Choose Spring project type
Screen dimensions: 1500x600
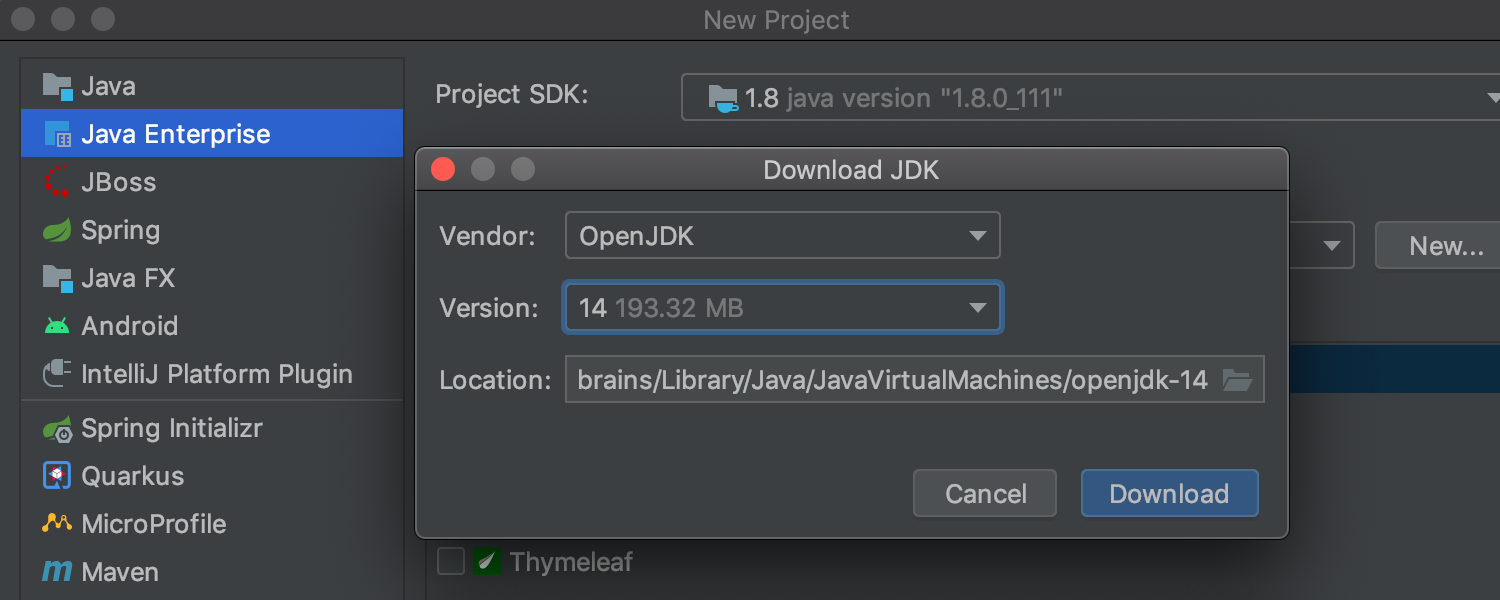[212, 230]
